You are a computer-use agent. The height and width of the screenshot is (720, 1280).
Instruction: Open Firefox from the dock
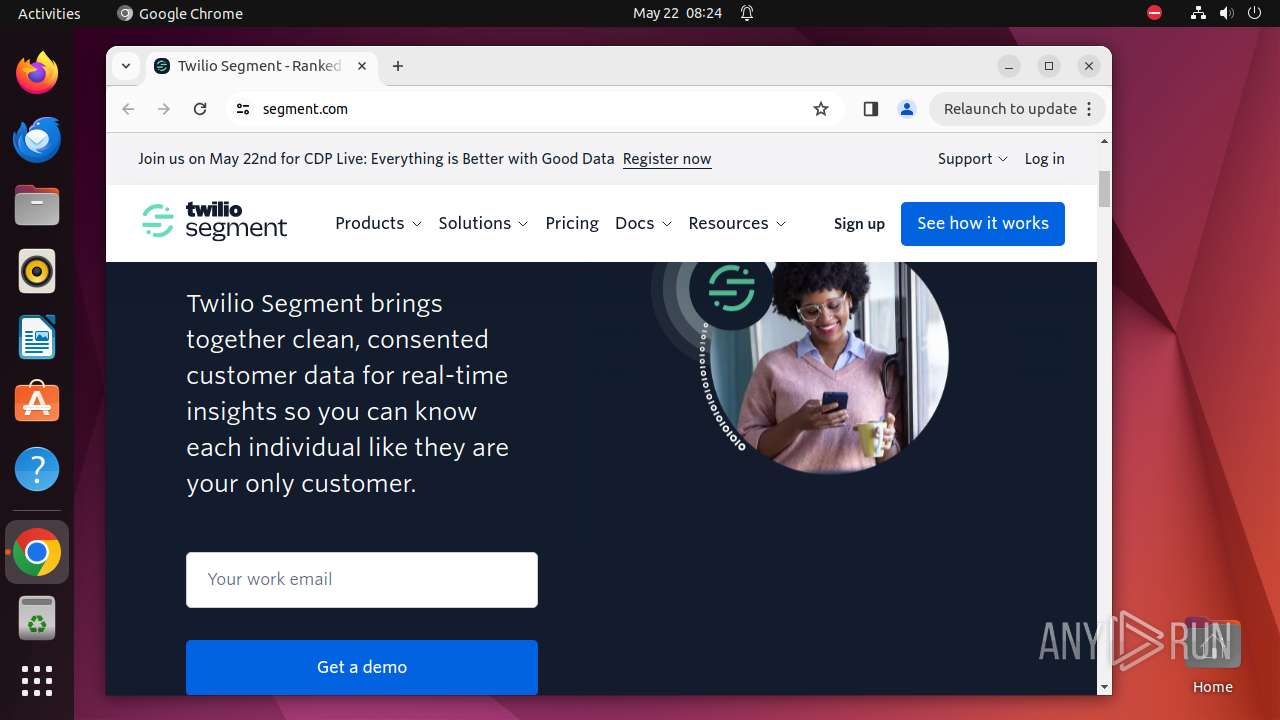[x=37, y=73]
